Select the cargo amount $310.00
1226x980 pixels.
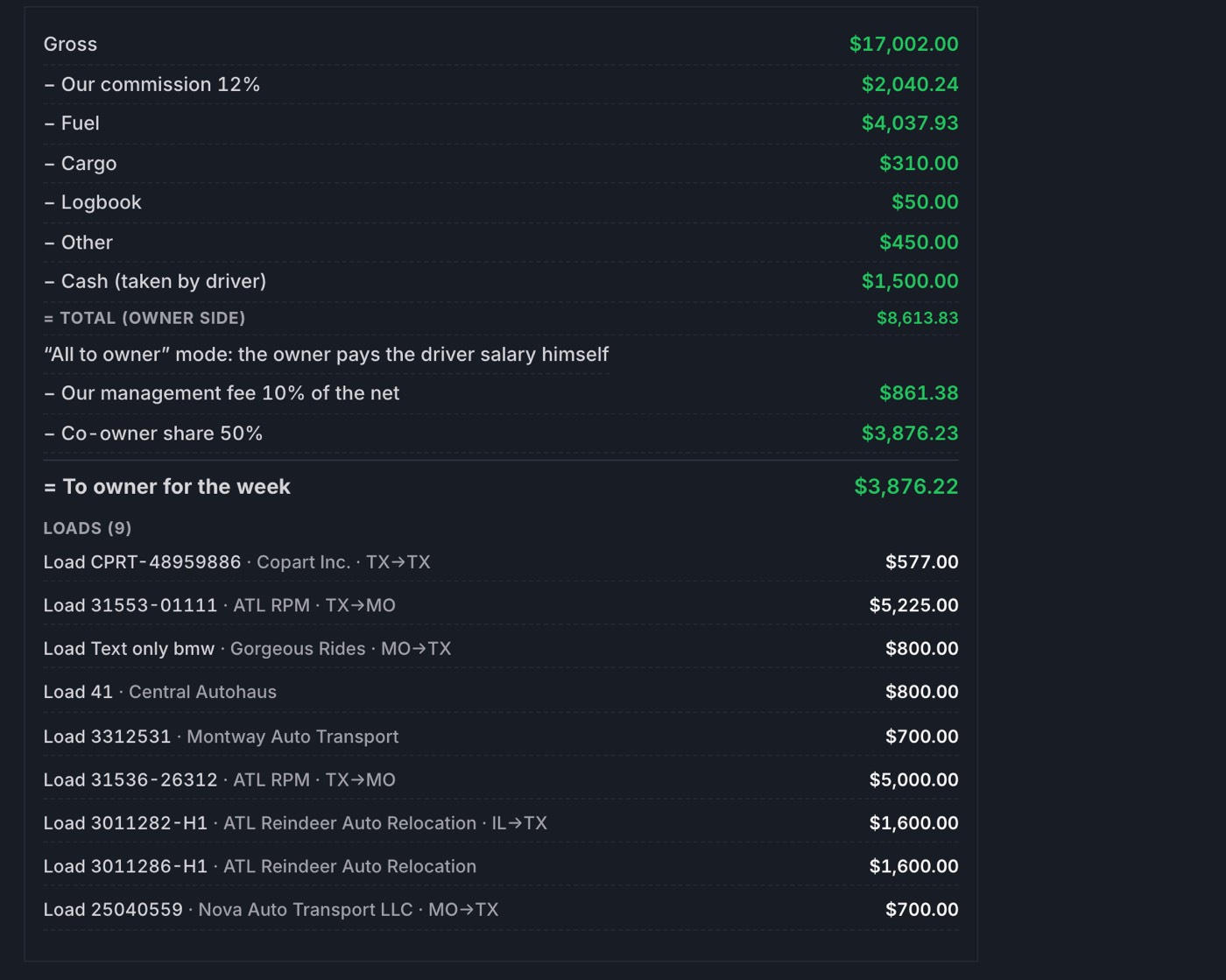(x=919, y=164)
